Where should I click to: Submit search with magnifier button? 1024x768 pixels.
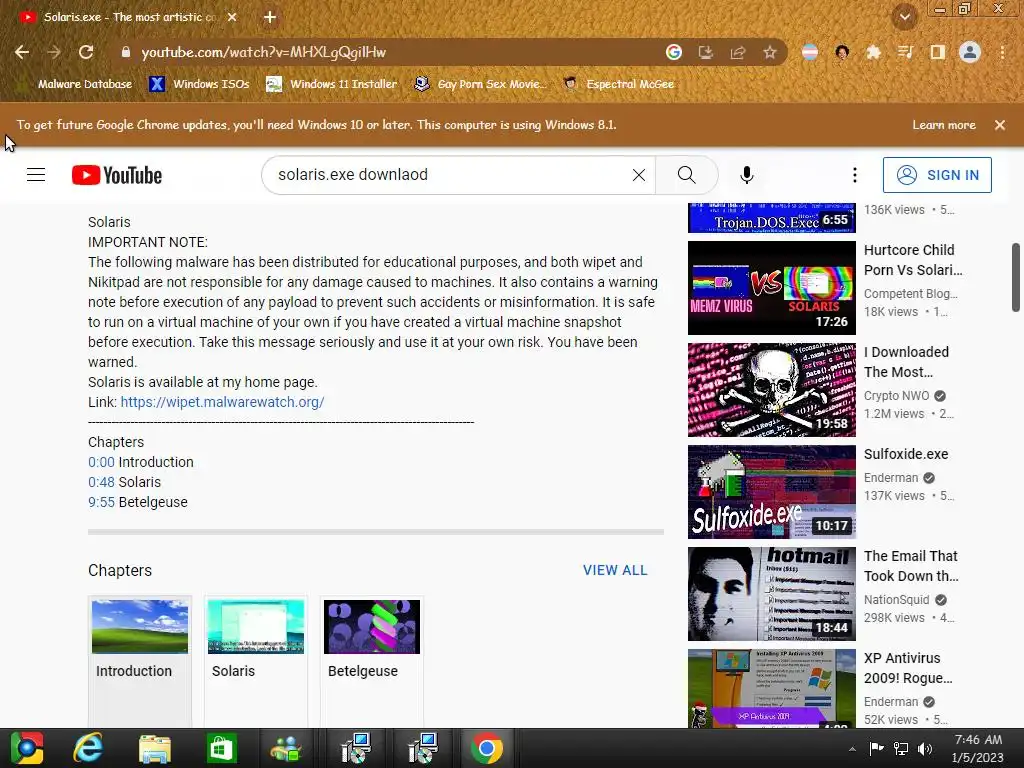(686, 175)
